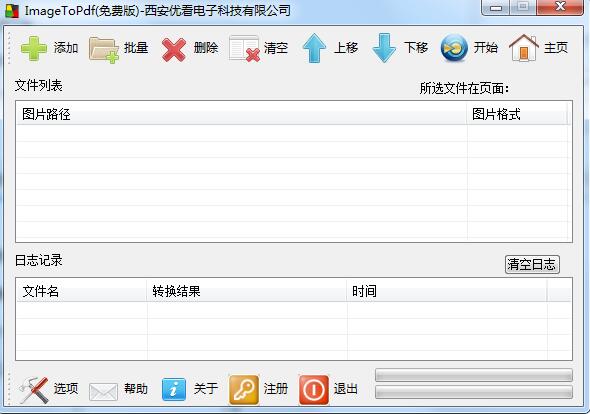Minimize the ImageToPdf window

tap(496, 8)
